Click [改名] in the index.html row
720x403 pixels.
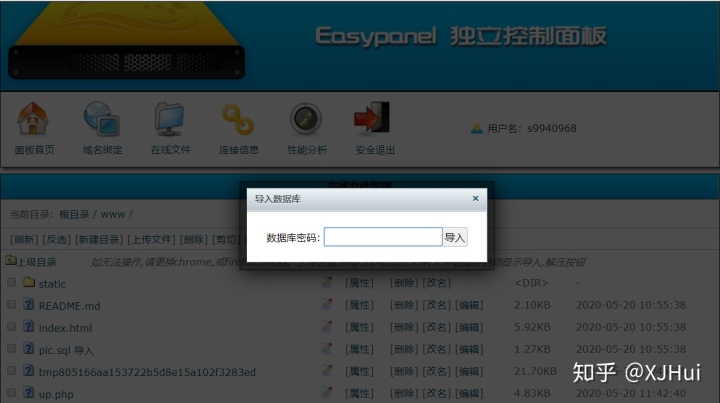436,327
